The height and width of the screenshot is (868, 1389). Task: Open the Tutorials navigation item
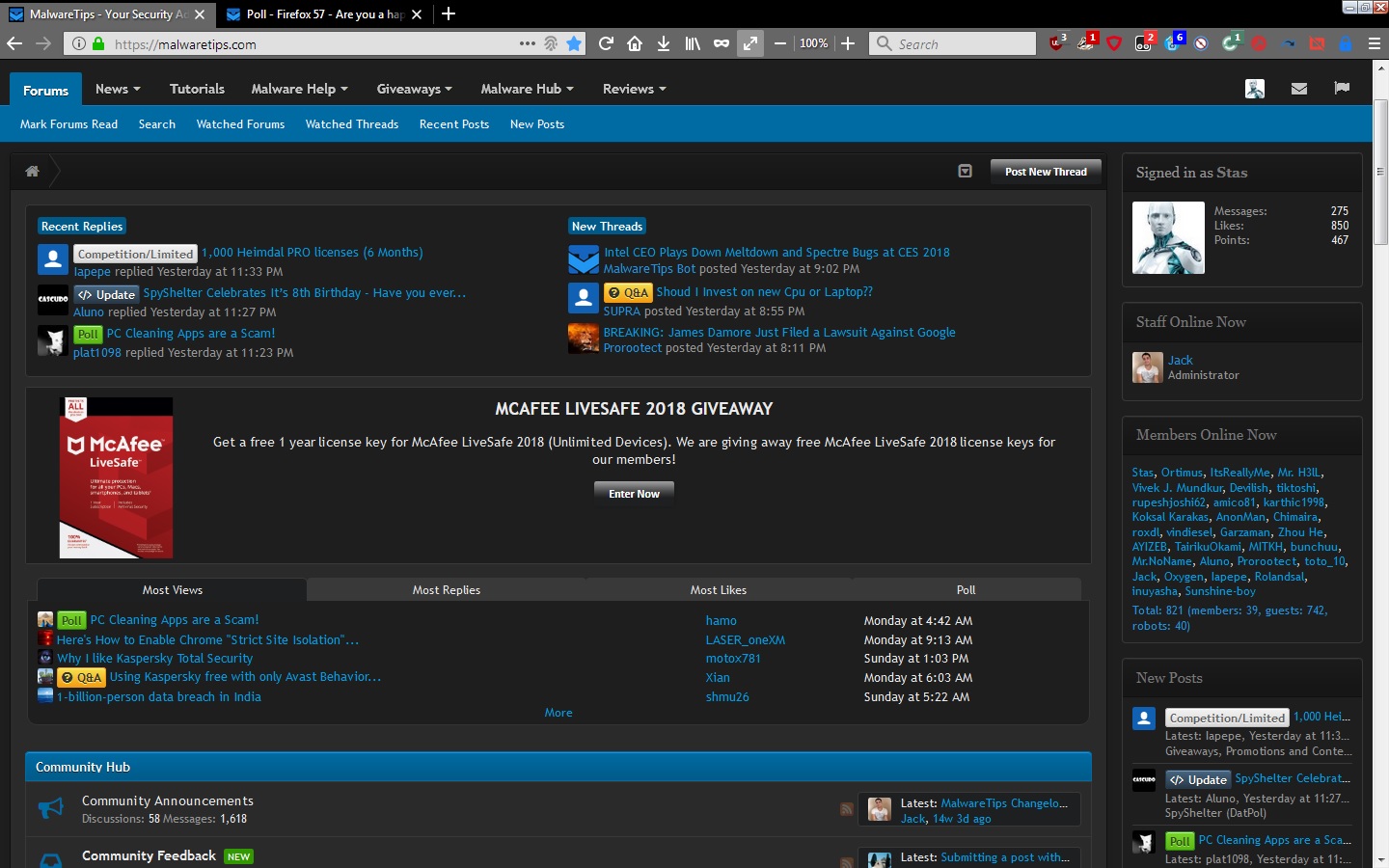coord(197,89)
